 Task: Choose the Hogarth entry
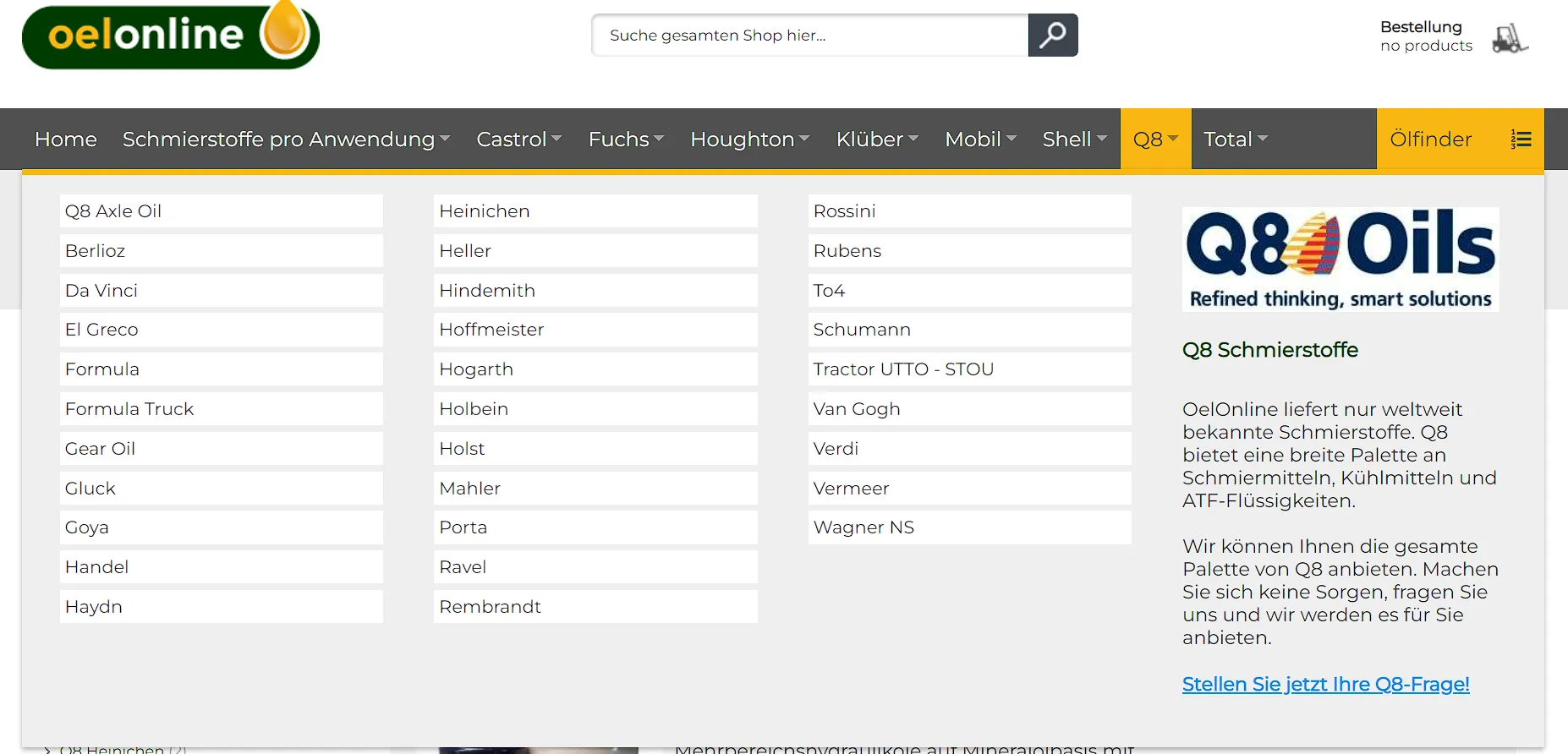pyautogui.click(x=595, y=369)
